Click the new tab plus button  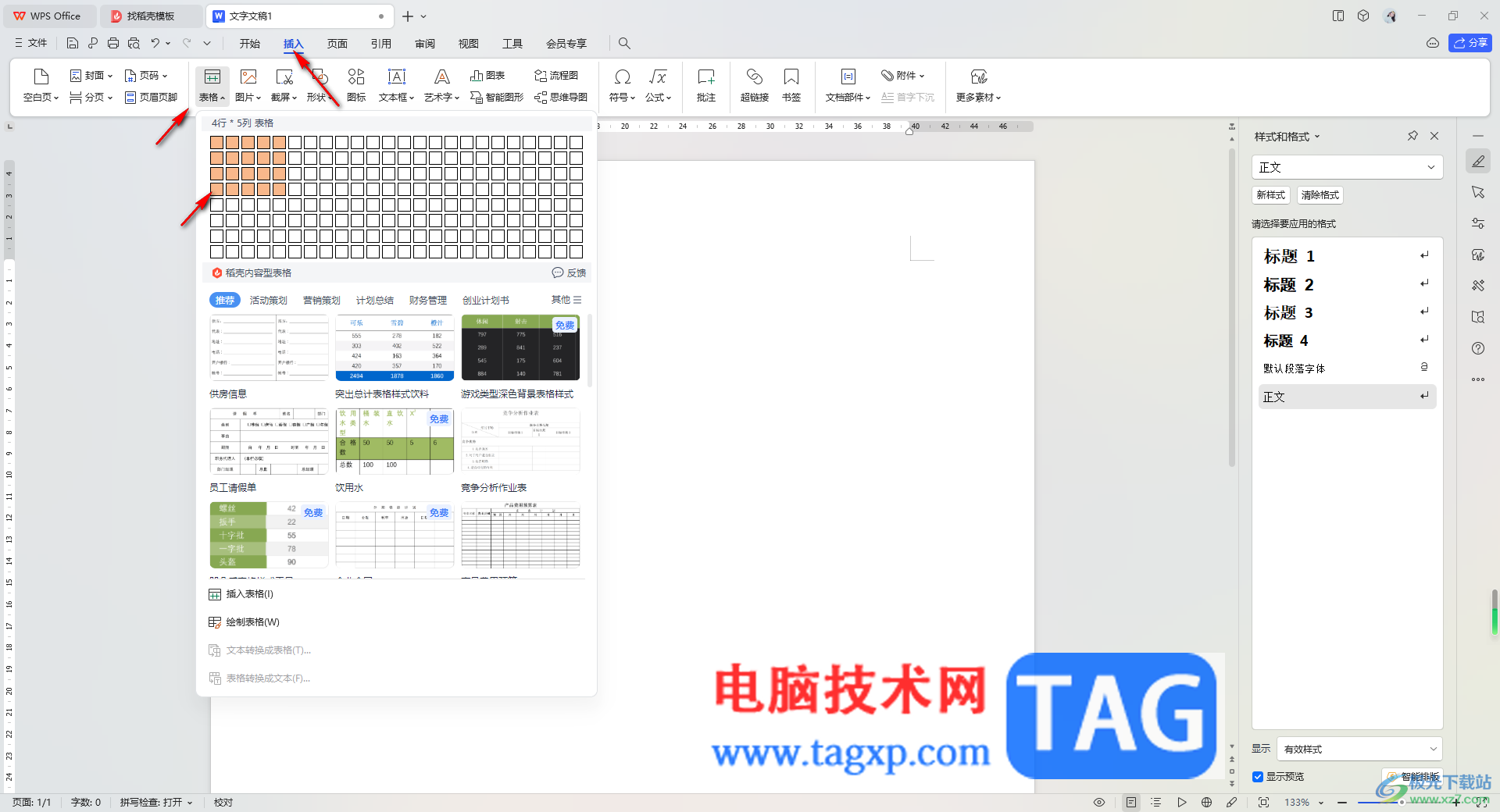[407, 16]
